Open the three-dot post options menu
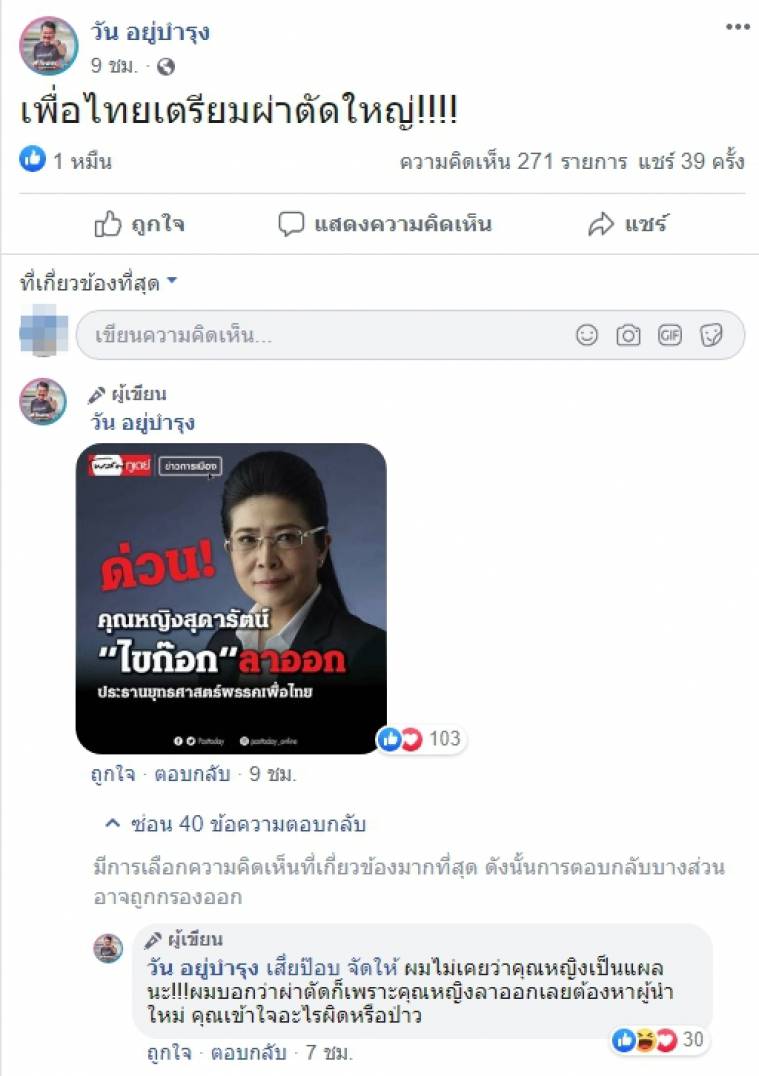Image resolution: width=759 pixels, height=1076 pixels. pos(738,27)
